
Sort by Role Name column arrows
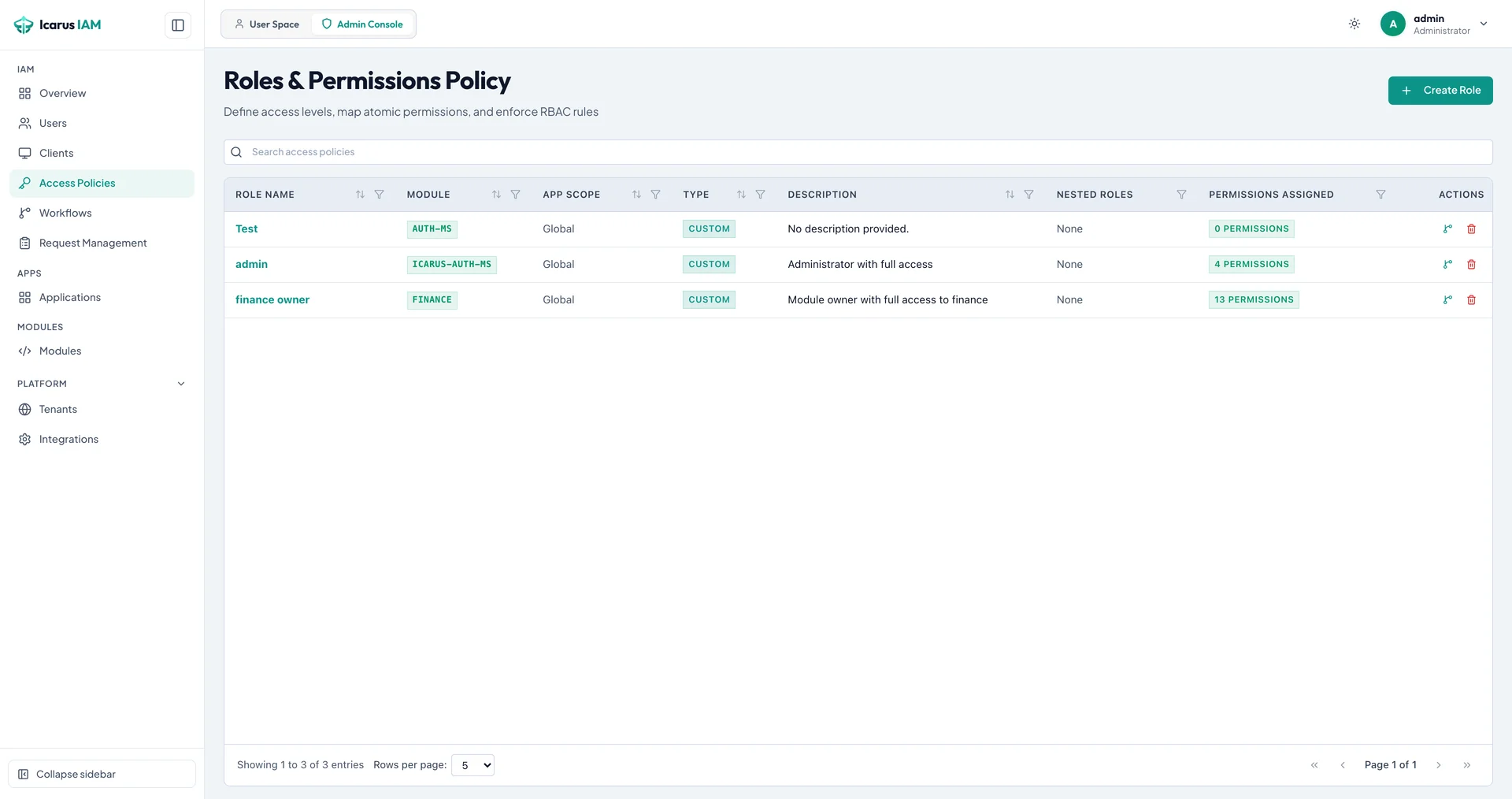click(360, 195)
